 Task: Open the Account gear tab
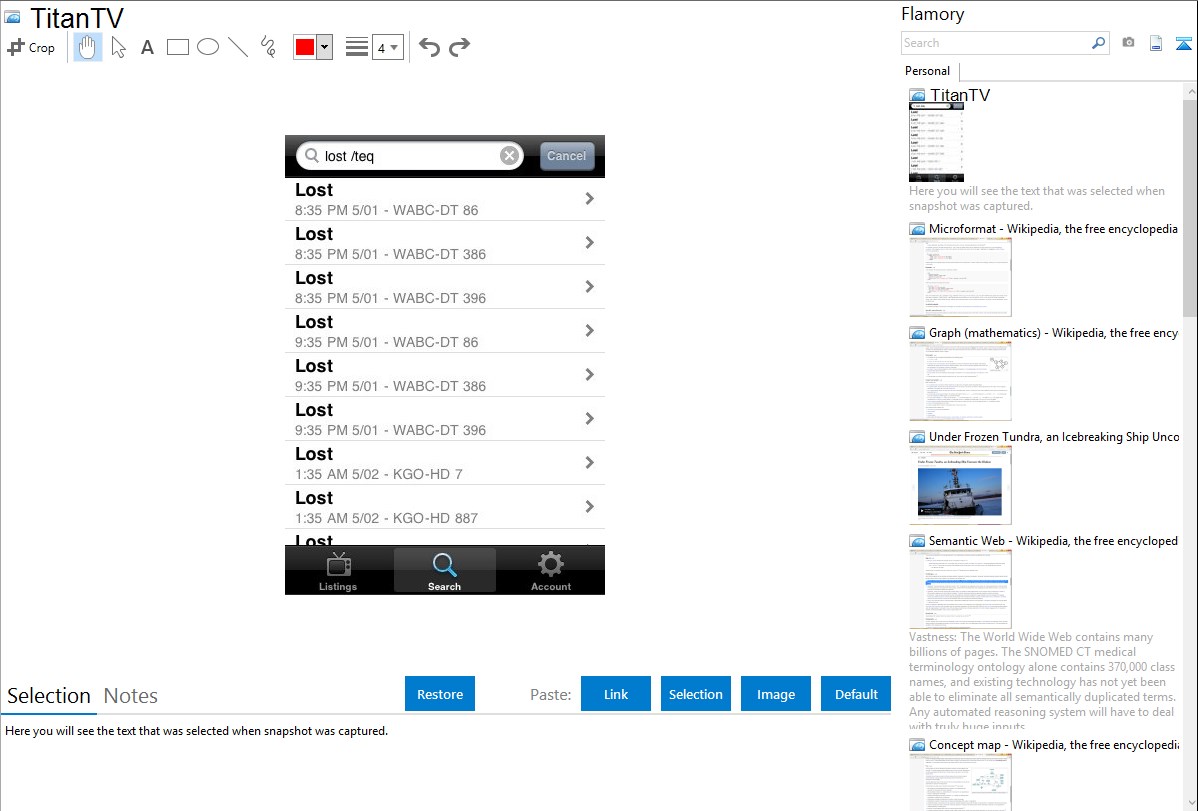551,571
